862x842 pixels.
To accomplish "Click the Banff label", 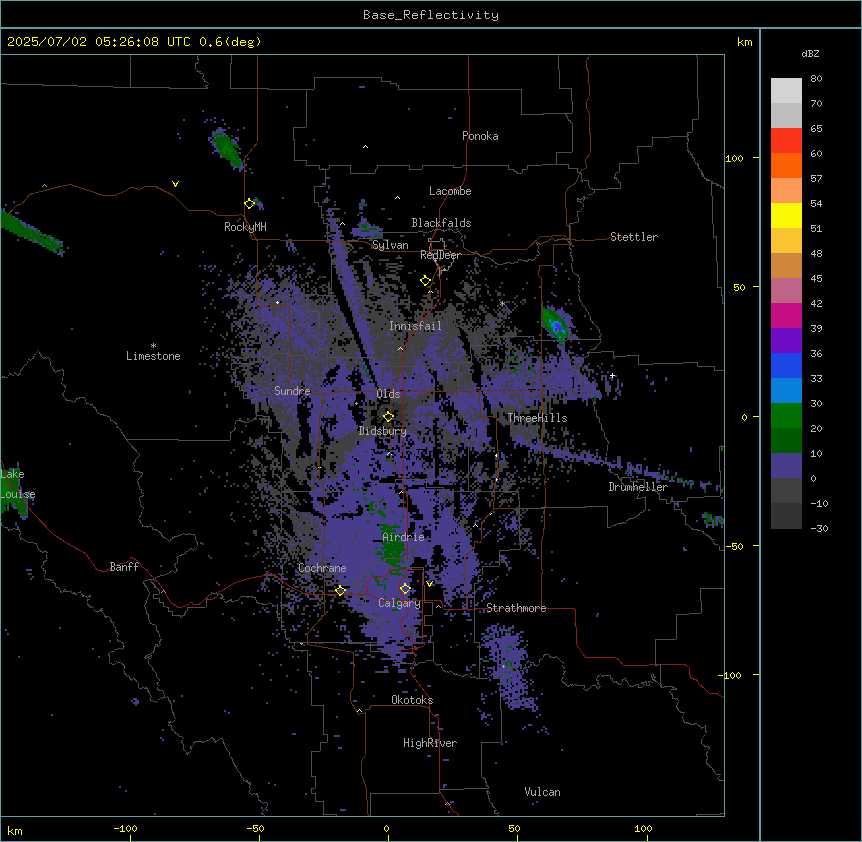I will pyautogui.click(x=124, y=567).
